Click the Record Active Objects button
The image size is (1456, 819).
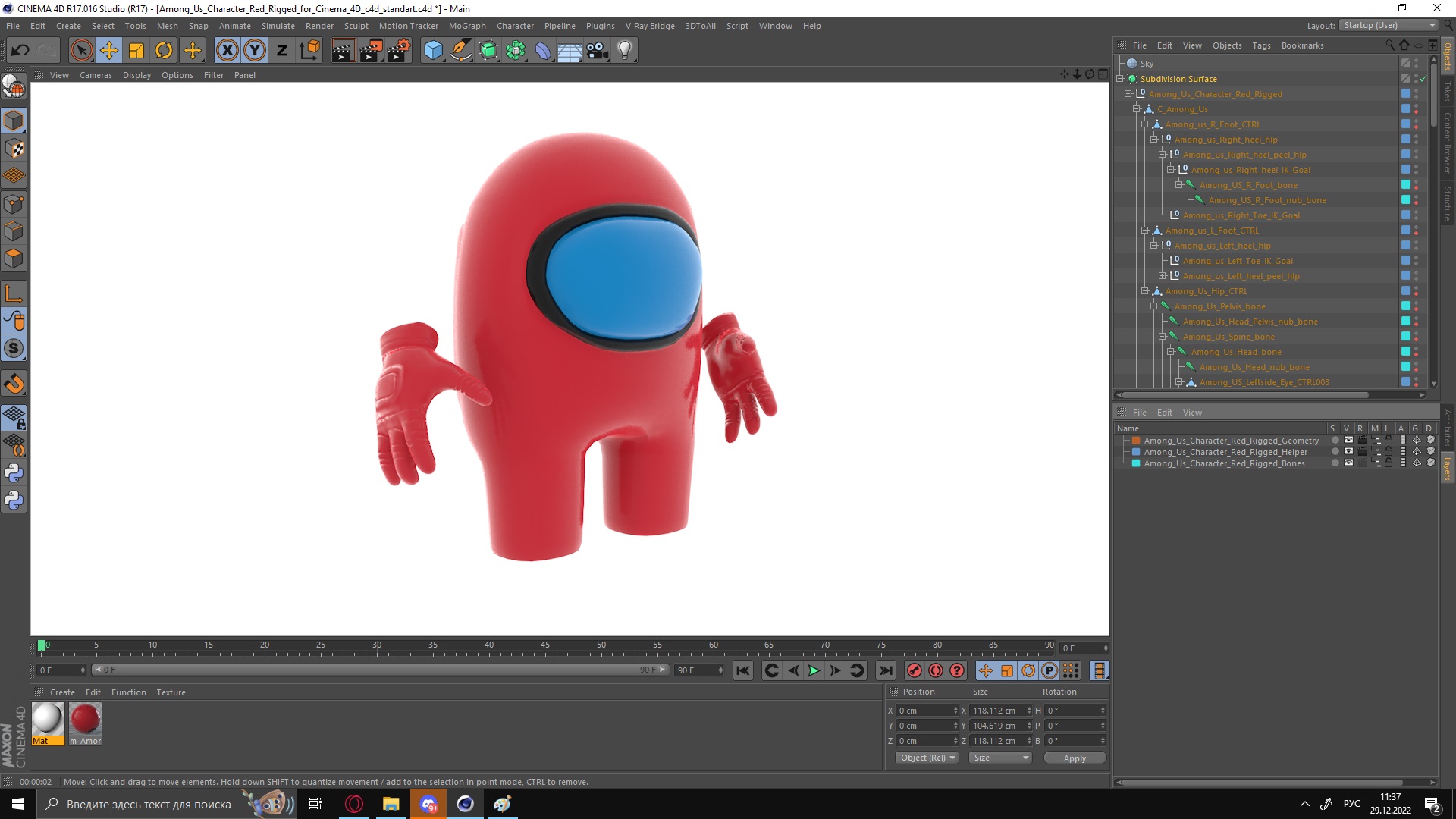coord(915,670)
